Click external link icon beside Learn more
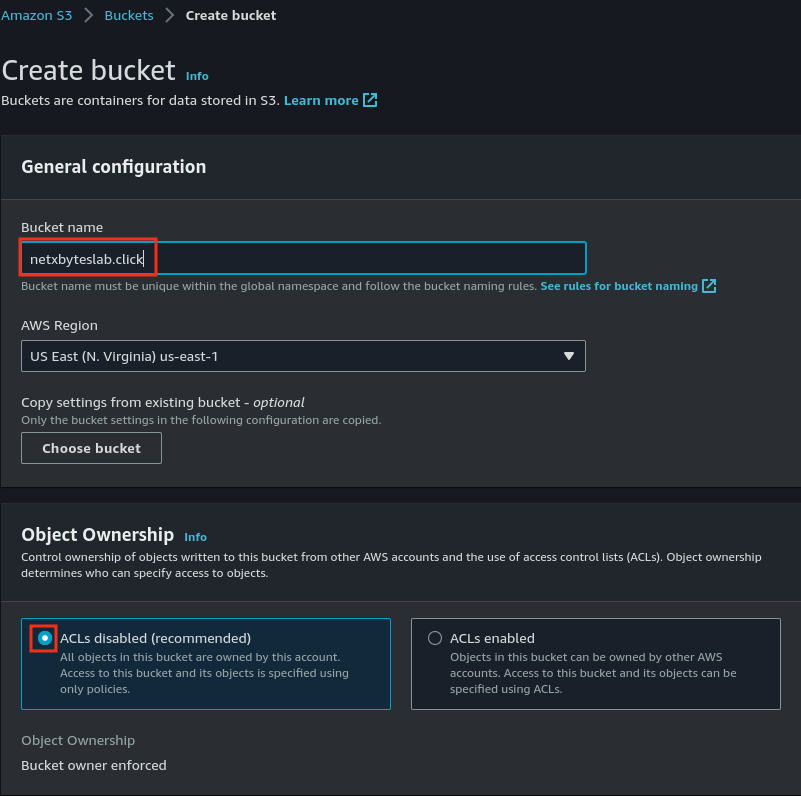The image size is (801, 796). 370,100
